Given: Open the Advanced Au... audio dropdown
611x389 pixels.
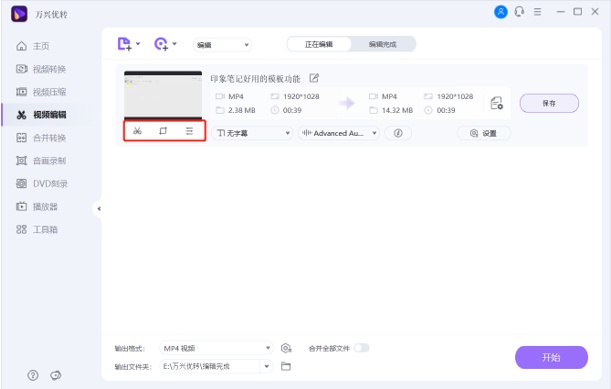Looking at the screenshot, I should (338, 133).
